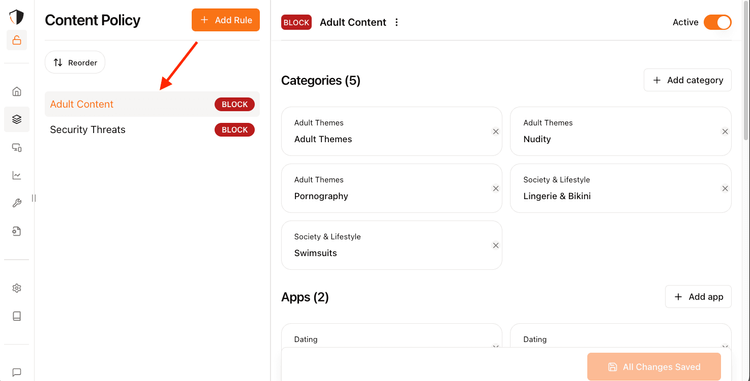This screenshot has height=381, width=750.
Task: Remove the Pornography category card
Action: click(x=496, y=188)
